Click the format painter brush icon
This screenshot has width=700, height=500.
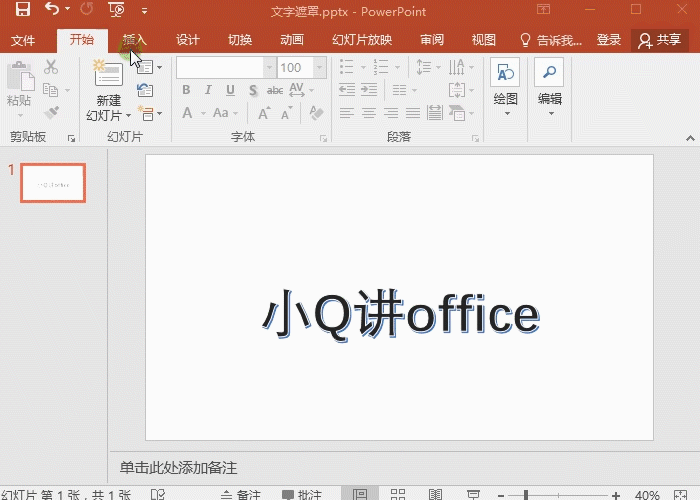click(x=51, y=112)
